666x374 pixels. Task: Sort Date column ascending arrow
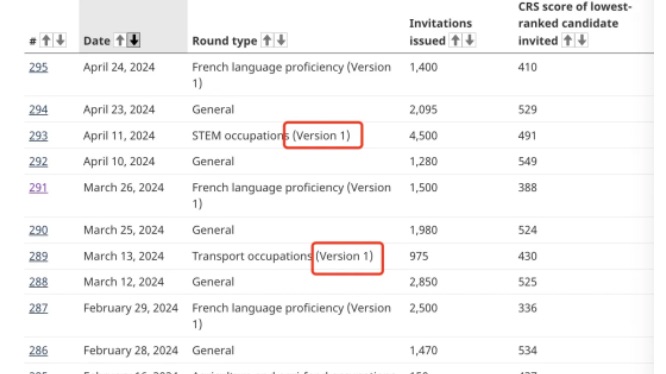coord(120,40)
